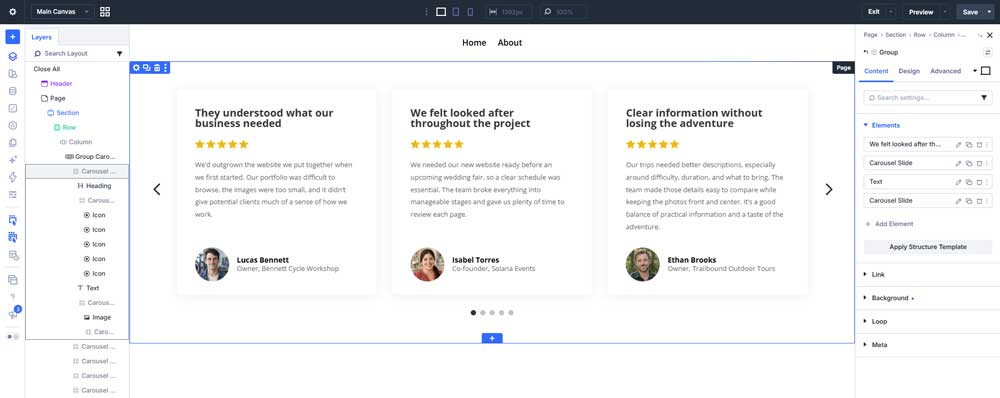This screenshot has width=1000, height=398.
Task: Toggle the dark mode switch in sidebar
Action: [13, 336]
